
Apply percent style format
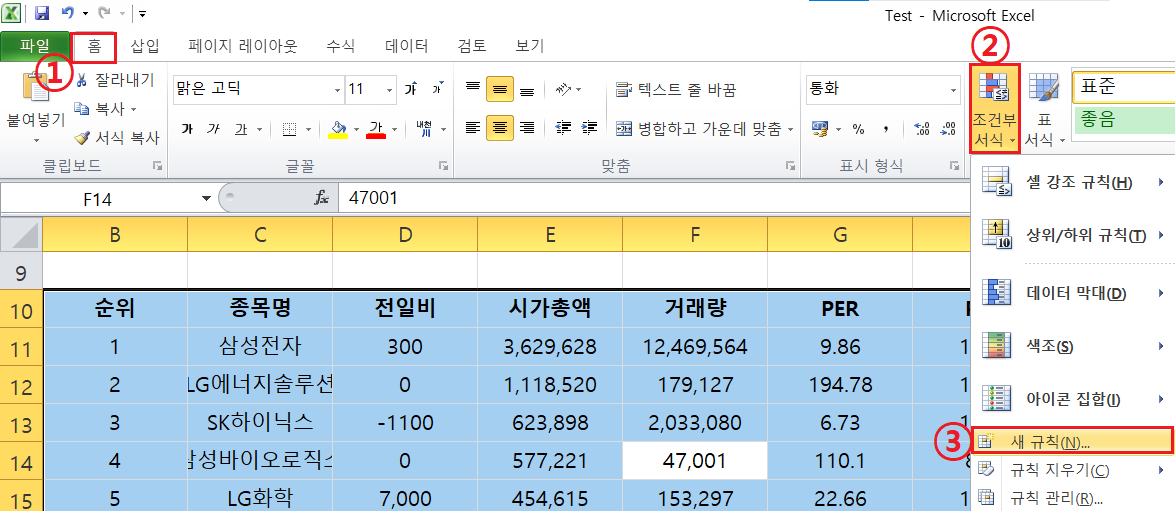(x=858, y=130)
